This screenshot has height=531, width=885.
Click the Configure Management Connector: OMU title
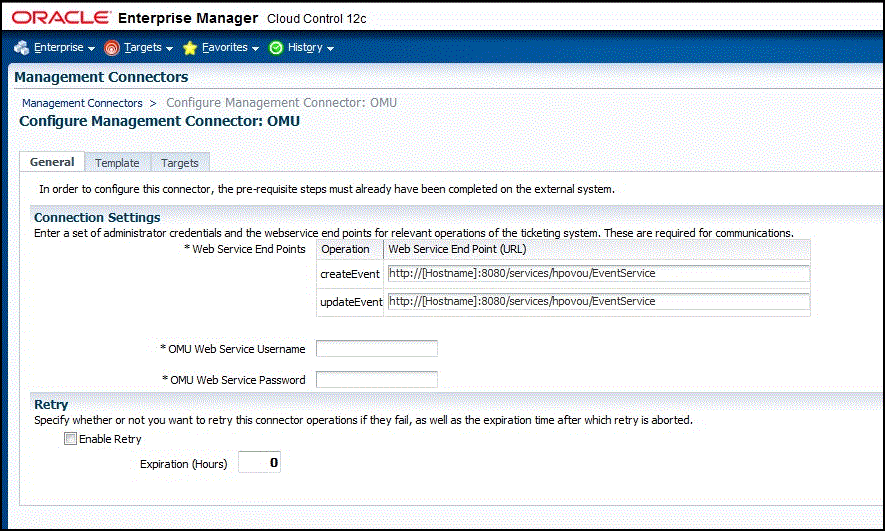(x=160, y=121)
